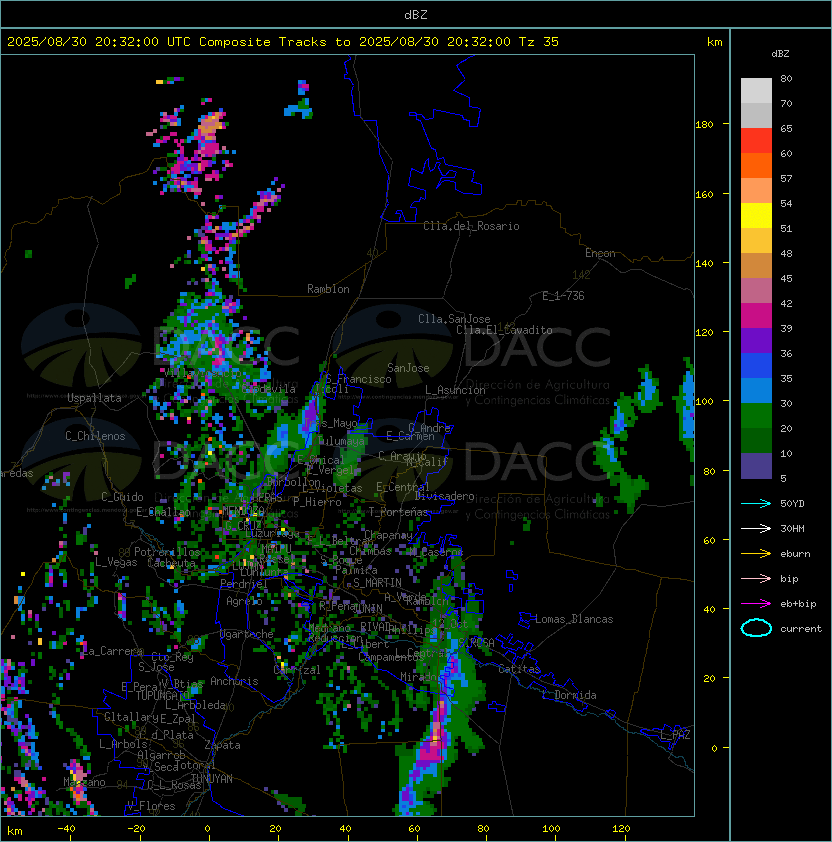Click the 'Encon' place label on the map

click(600, 253)
